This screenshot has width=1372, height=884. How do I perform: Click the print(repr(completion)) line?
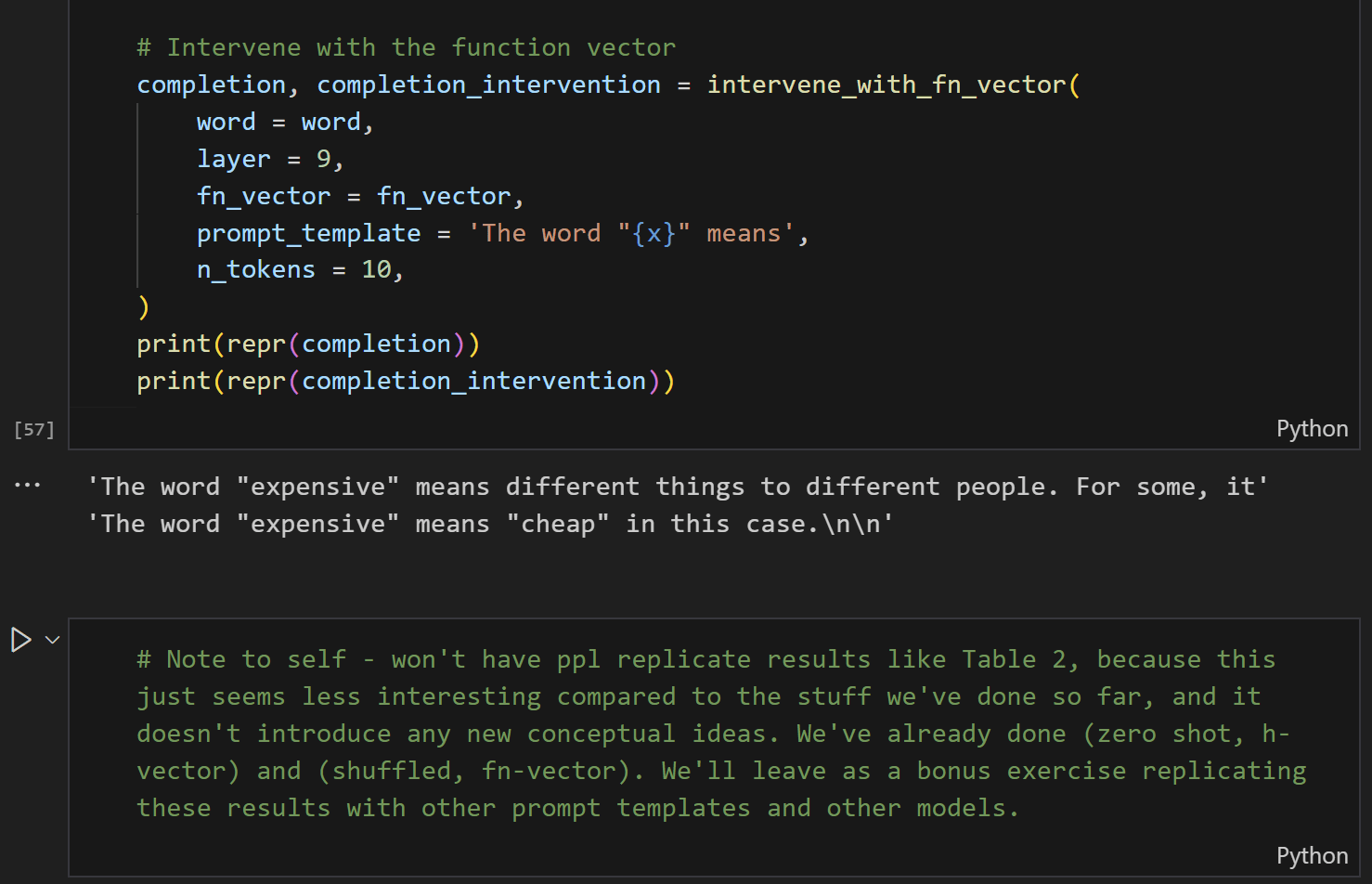pos(308,344)
